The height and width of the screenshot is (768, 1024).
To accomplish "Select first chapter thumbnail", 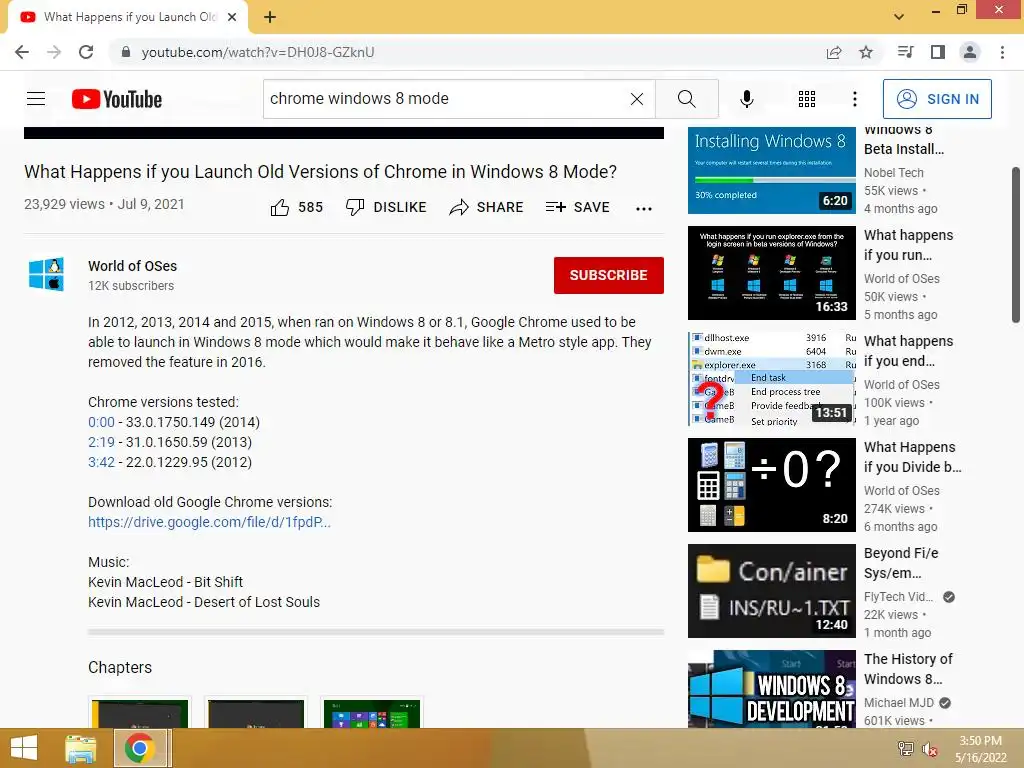I will 140,713.
